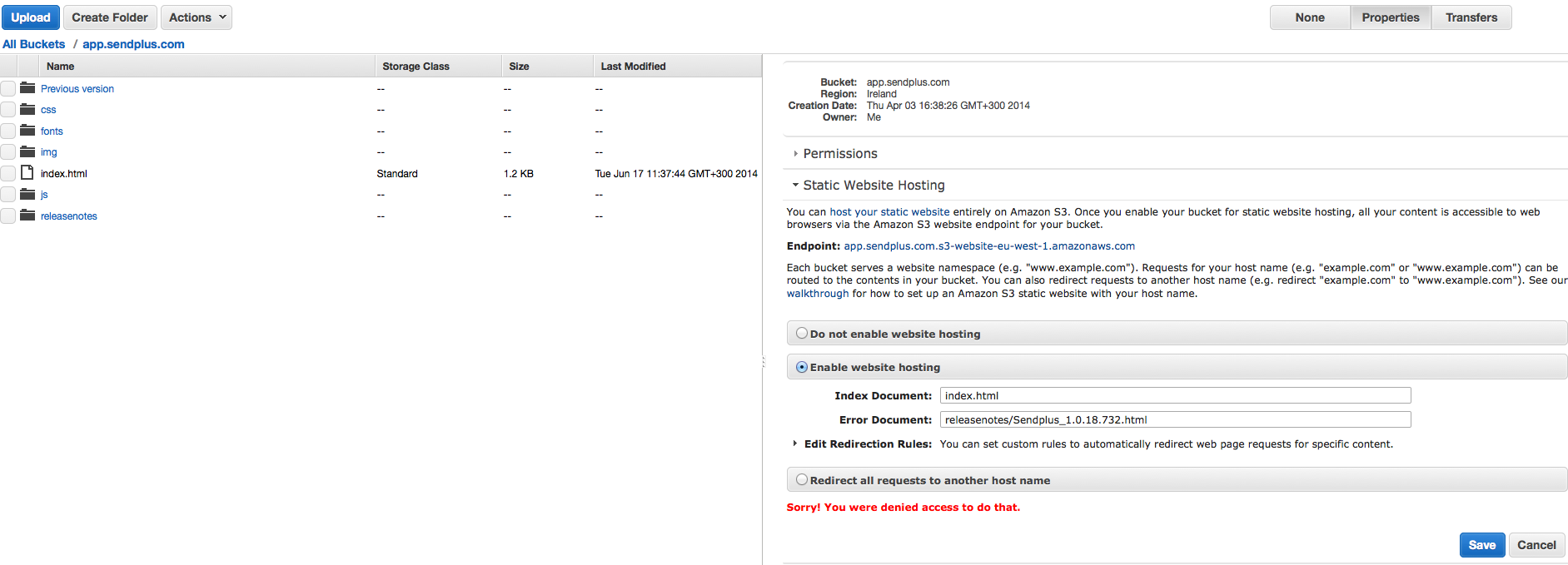Tick the checkbox for index.html
Screen dimensions: 1568x565
click(x=8, y=173)
